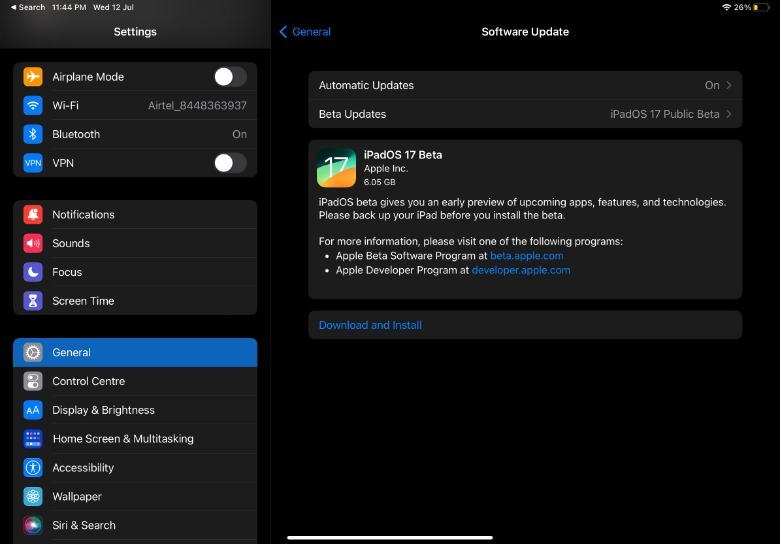Return to Search app in status bar
Viewport: 780px width, 544px height.
coord(28,7)
